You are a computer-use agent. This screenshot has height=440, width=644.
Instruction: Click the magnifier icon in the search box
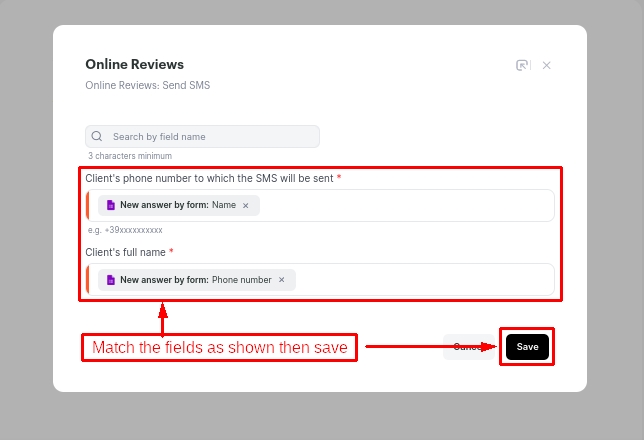[97, 136]
